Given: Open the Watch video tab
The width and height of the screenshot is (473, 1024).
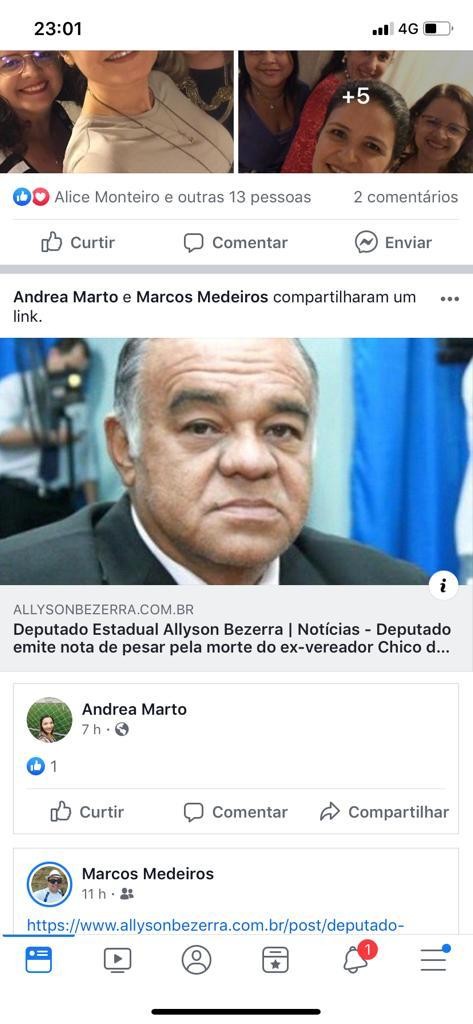Looking at the screenshot, I should coord(118,960).
